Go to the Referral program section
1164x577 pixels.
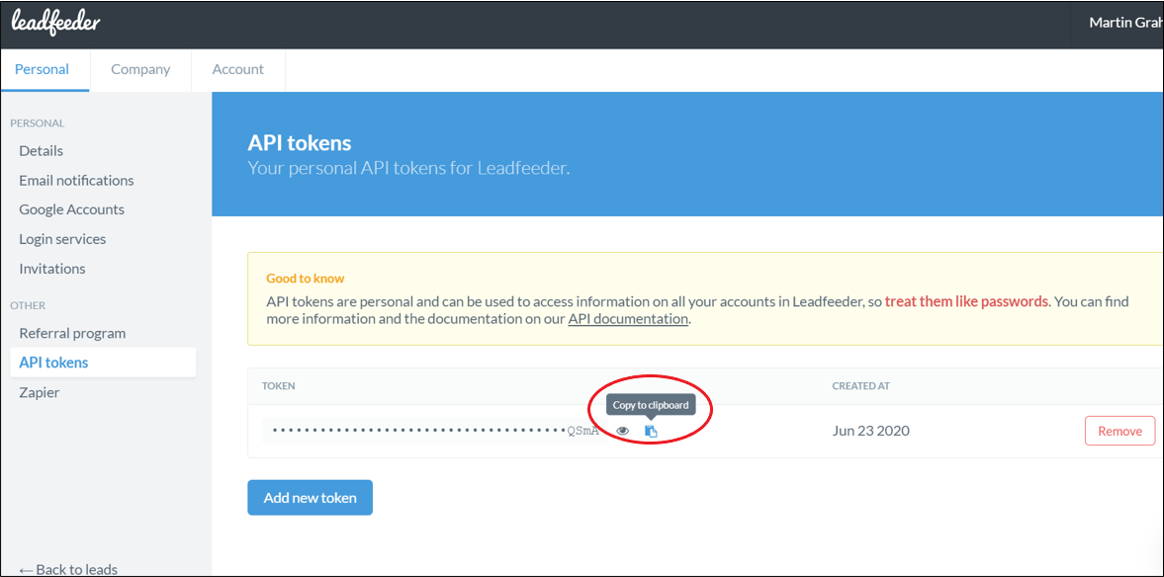click(x=72, y=332)
